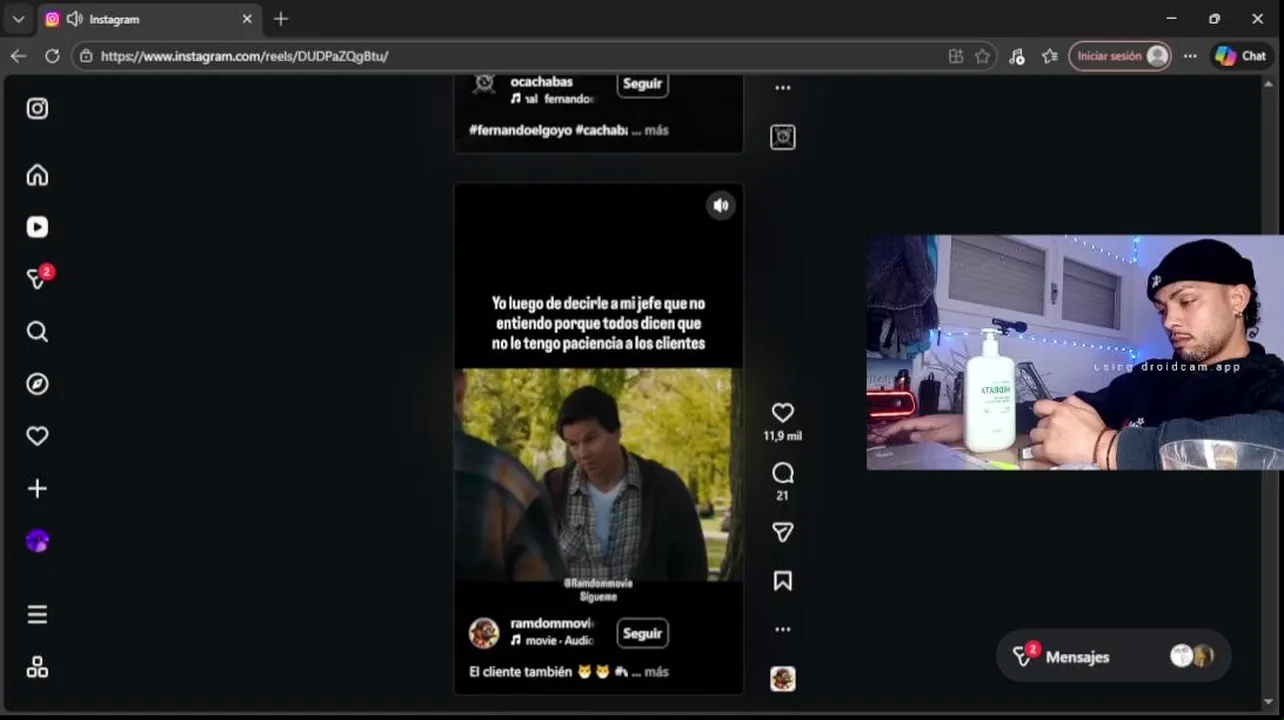The image size is (1284, 720).
Task: Open the music notes toolbar icon
Action: [1016, 56]
